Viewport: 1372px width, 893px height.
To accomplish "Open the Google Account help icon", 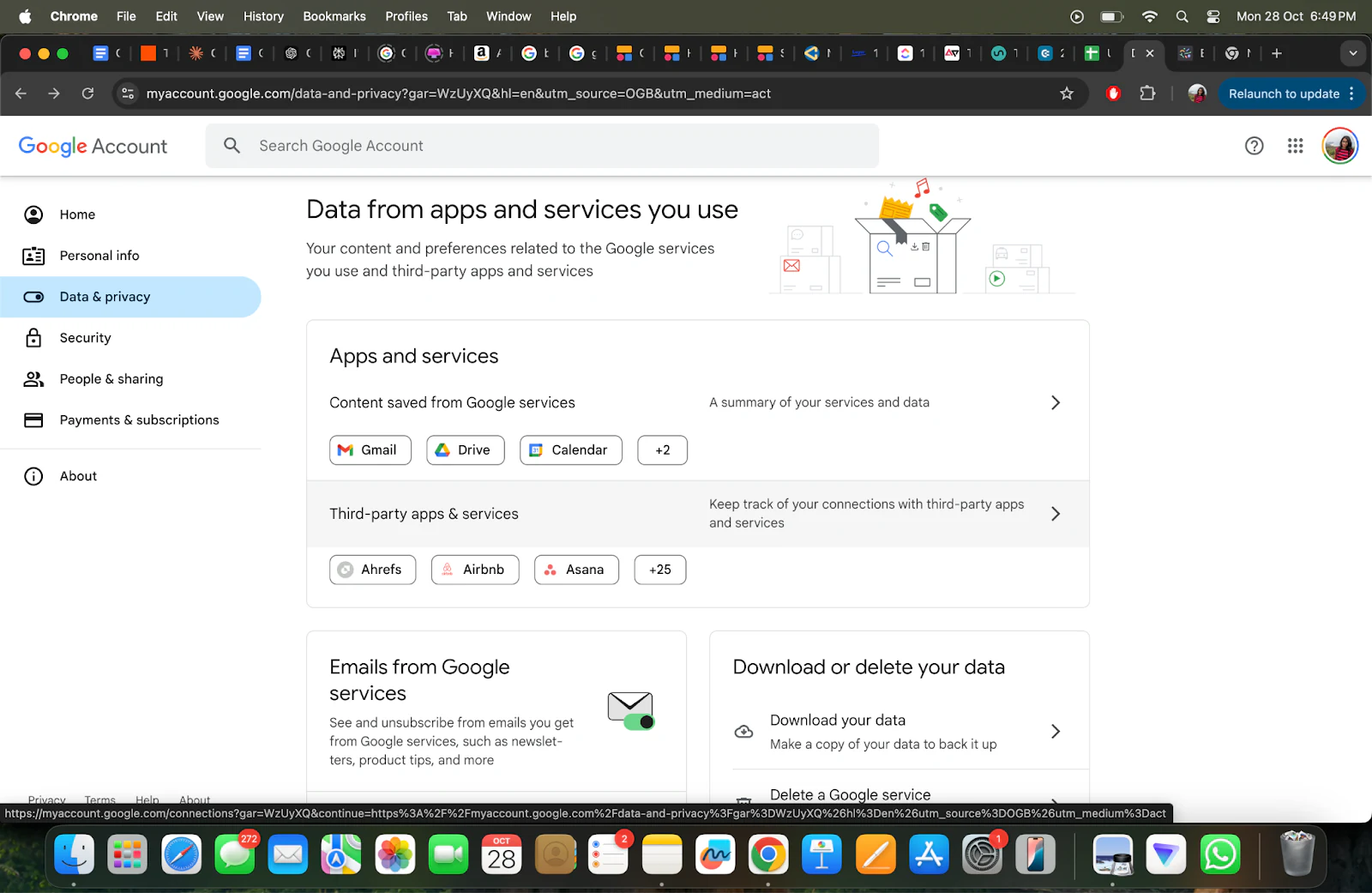I will [1254, 146].
